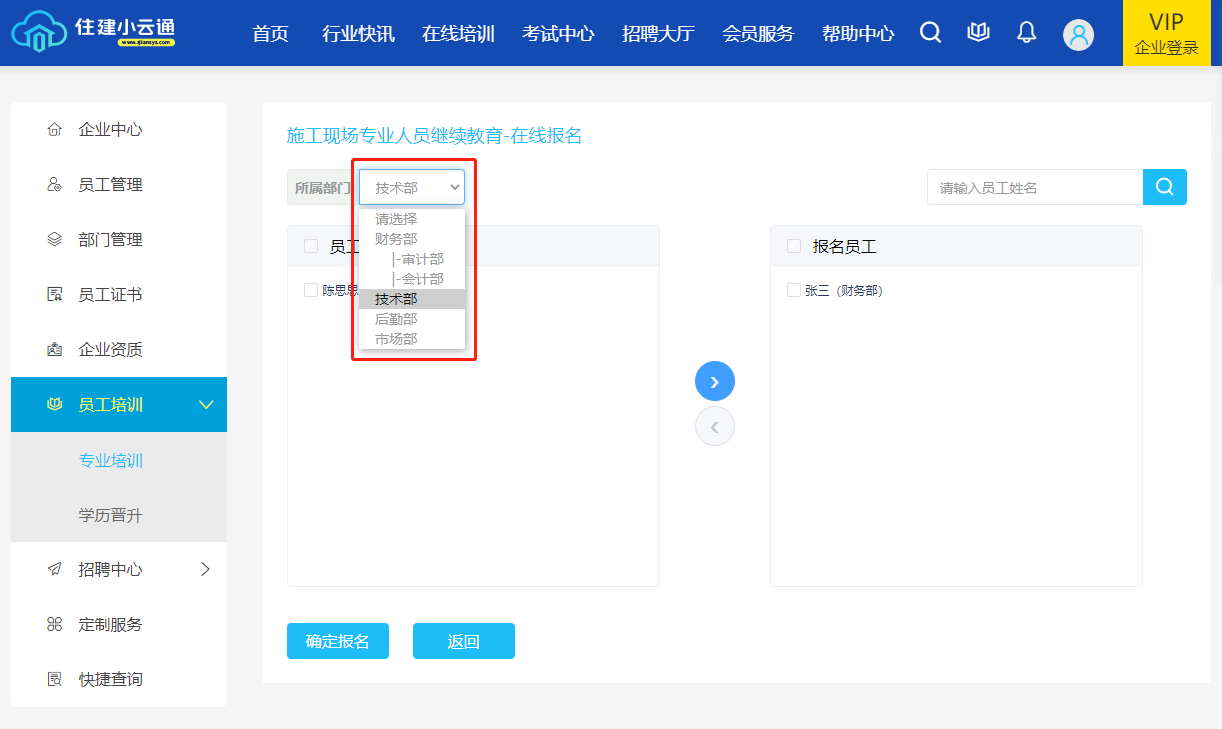Click the user avatar icon
This screenshot has width=1222, height=729.
point(1078,35)
